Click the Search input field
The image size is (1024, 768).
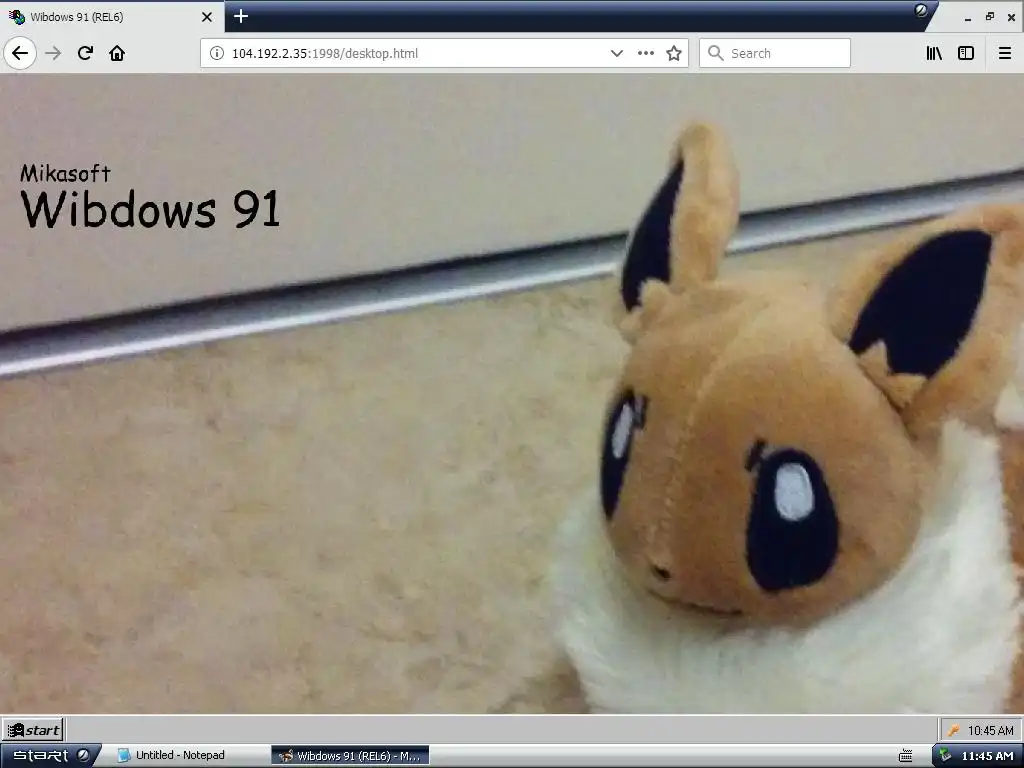[x=775, y=53]
